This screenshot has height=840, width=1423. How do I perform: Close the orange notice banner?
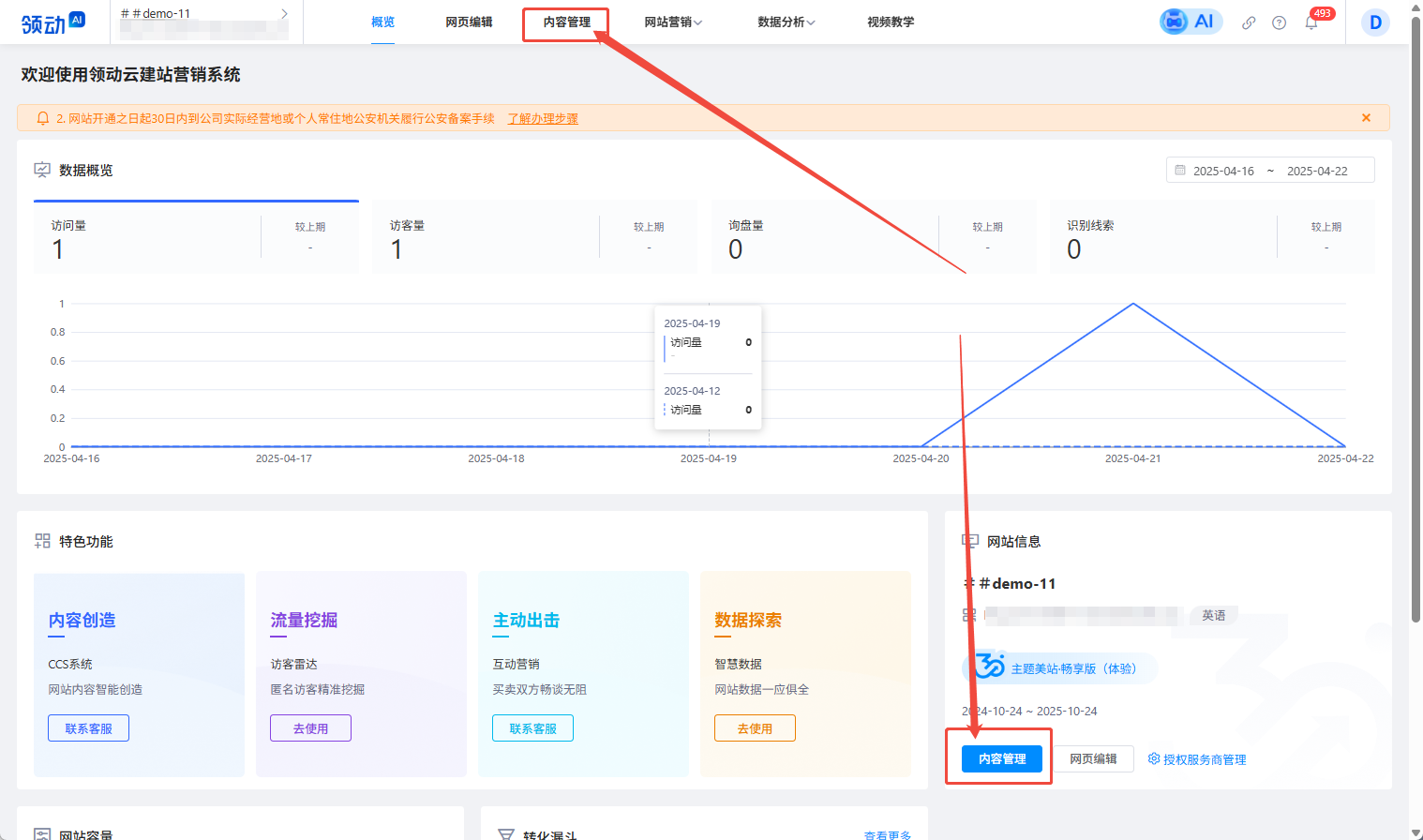coord(1366,118)
